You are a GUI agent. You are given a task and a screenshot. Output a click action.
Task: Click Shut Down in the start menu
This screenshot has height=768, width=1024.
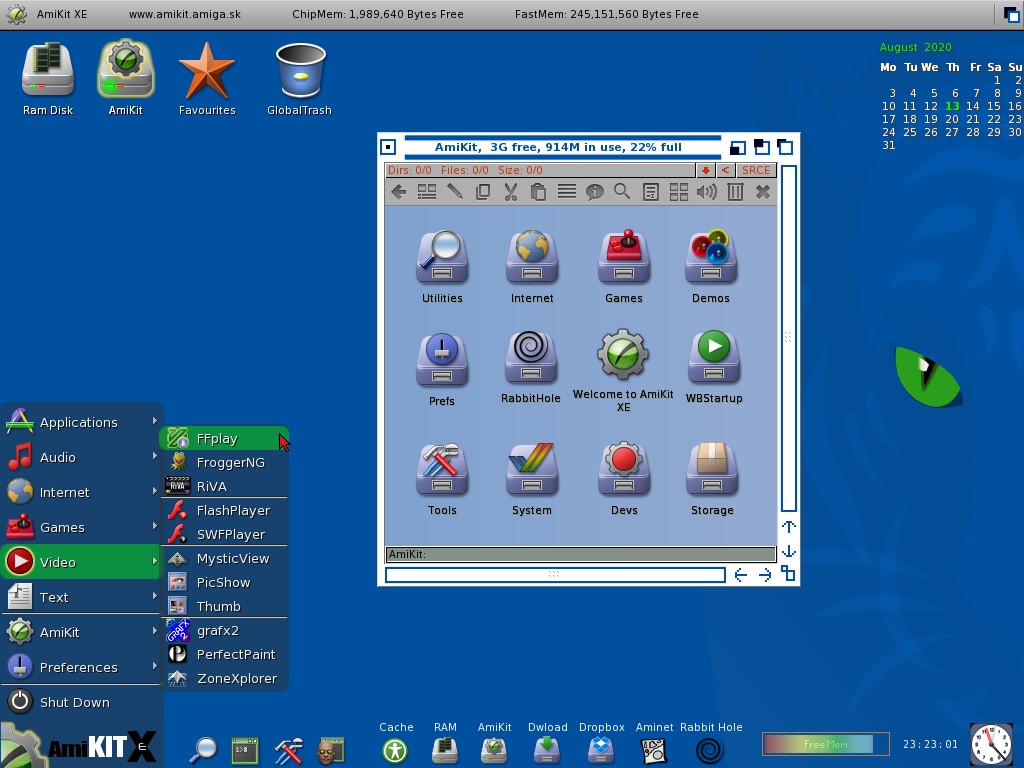(74, 702)
